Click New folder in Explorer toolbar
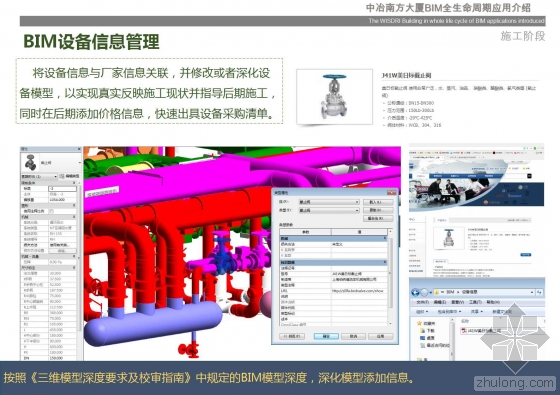The width and height of the screenshot is (560, 395). 502,312
